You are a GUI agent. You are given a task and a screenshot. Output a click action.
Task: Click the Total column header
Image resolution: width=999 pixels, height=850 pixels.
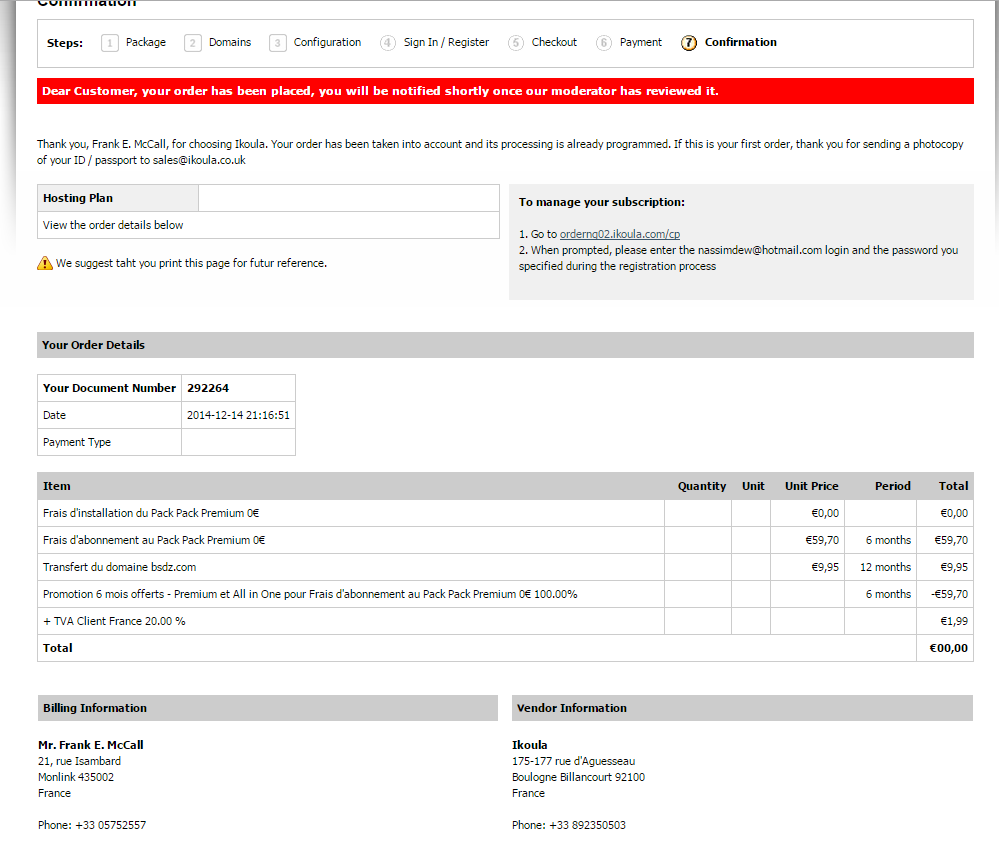953,486
